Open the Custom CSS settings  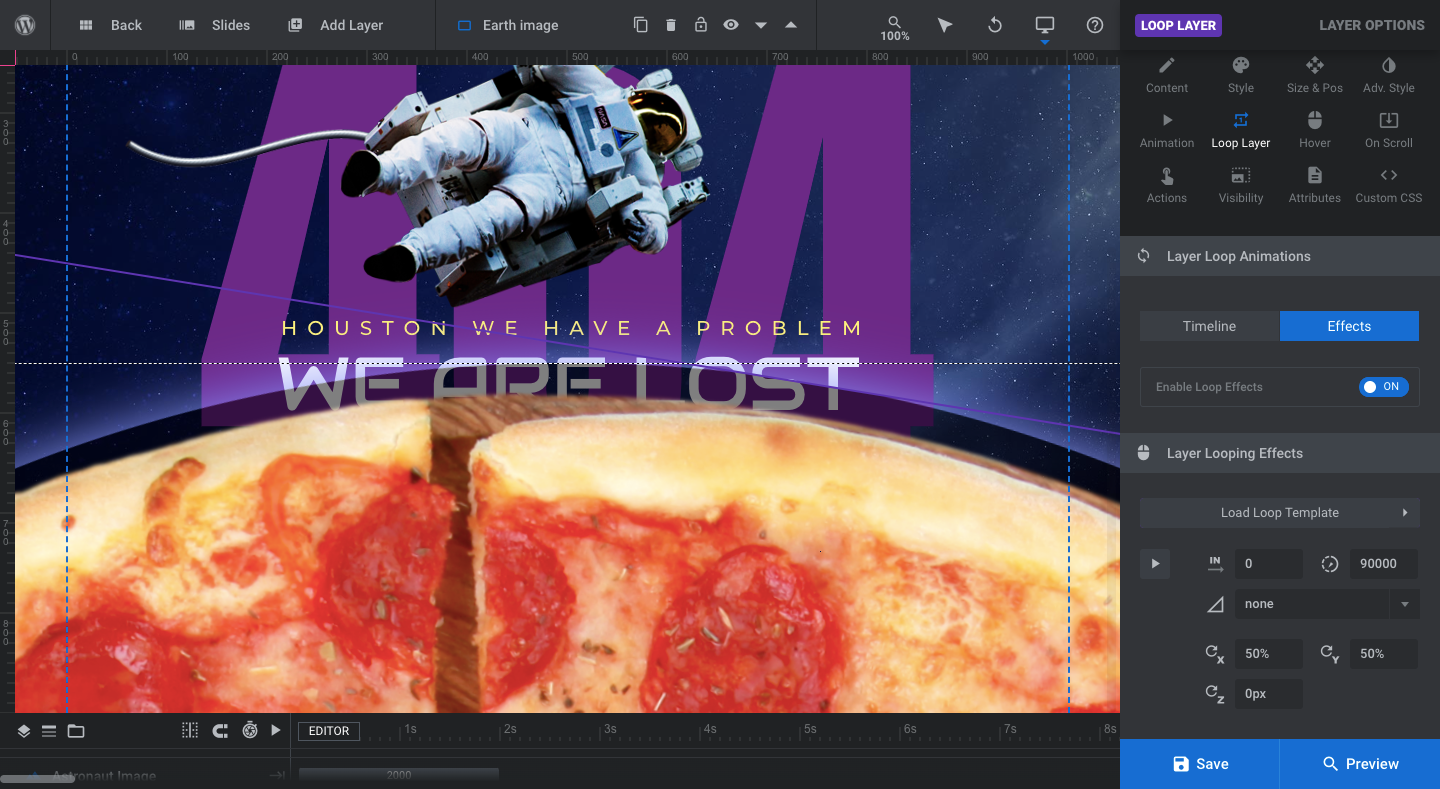[x=1389, y=185]
